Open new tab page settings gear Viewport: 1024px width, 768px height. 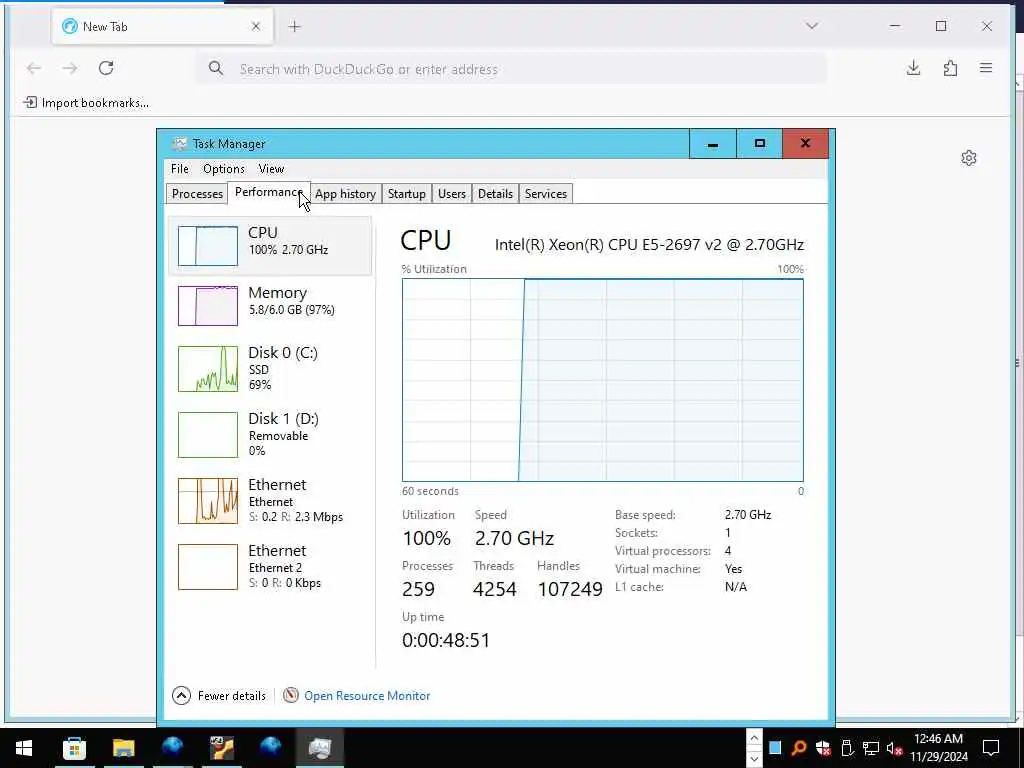point(969,158)
